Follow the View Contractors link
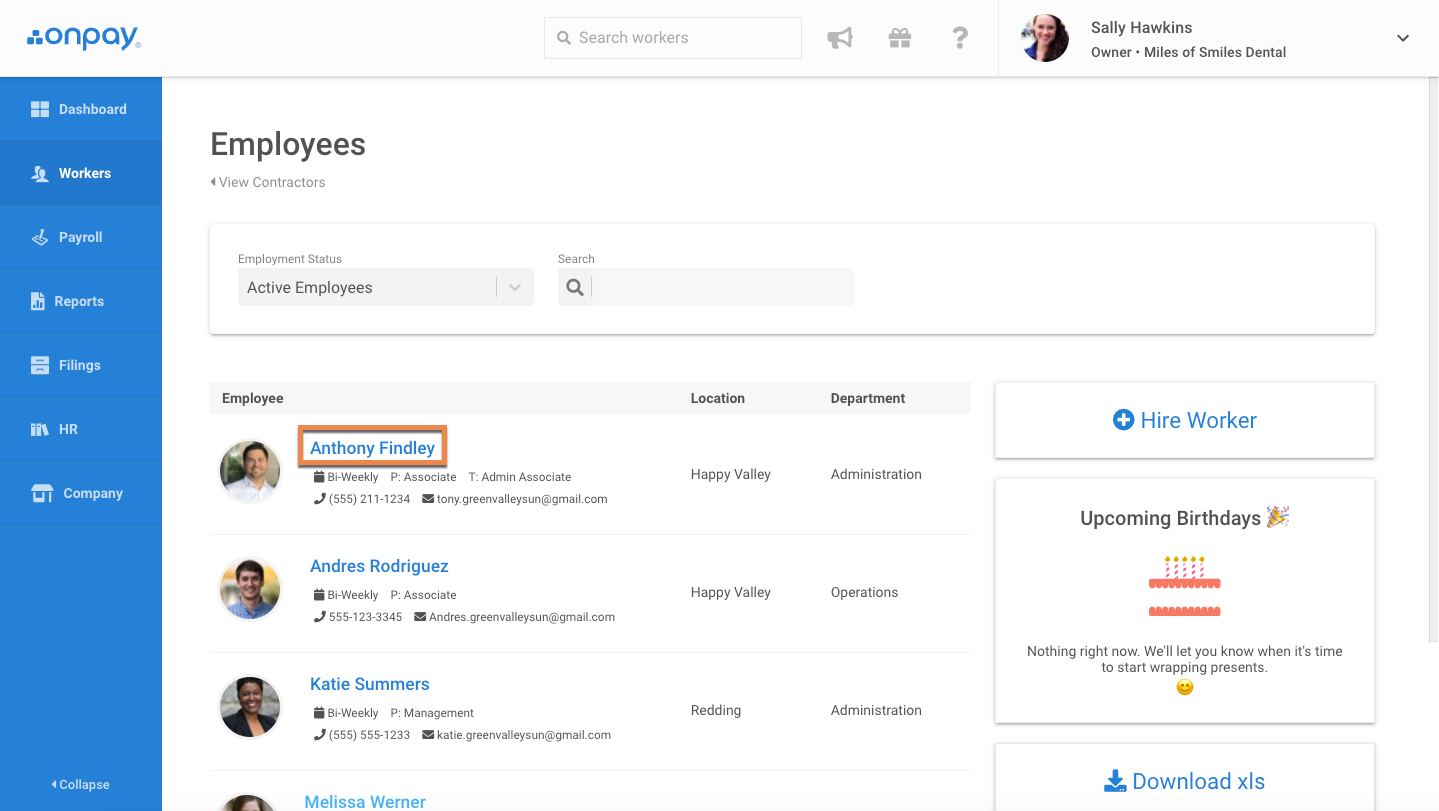The image size is (1439, 811). coord(268,182)
